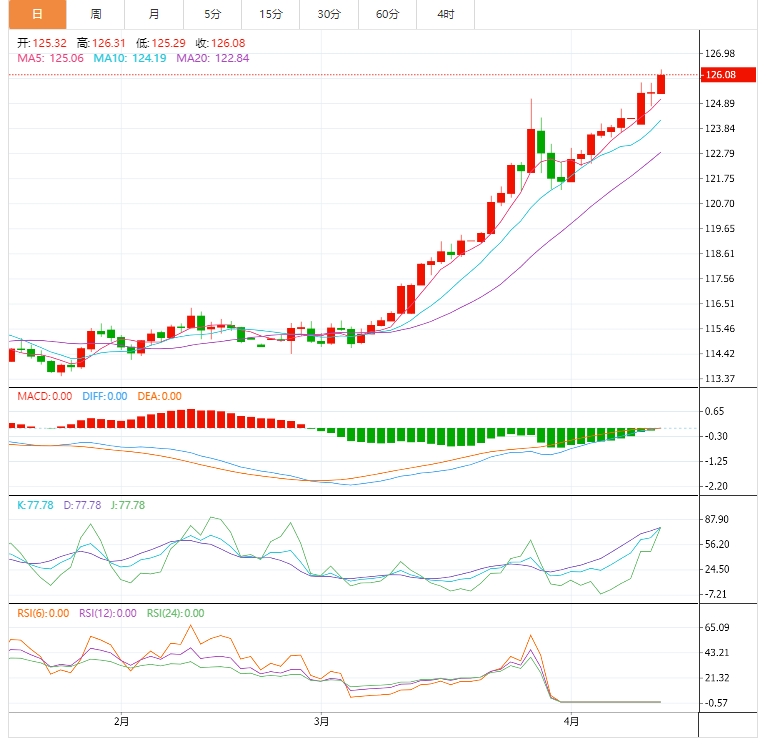This screenshot has height=745, width=767.
Task: Select the MA20 moving average label
Action: click(x=213, y=59)
